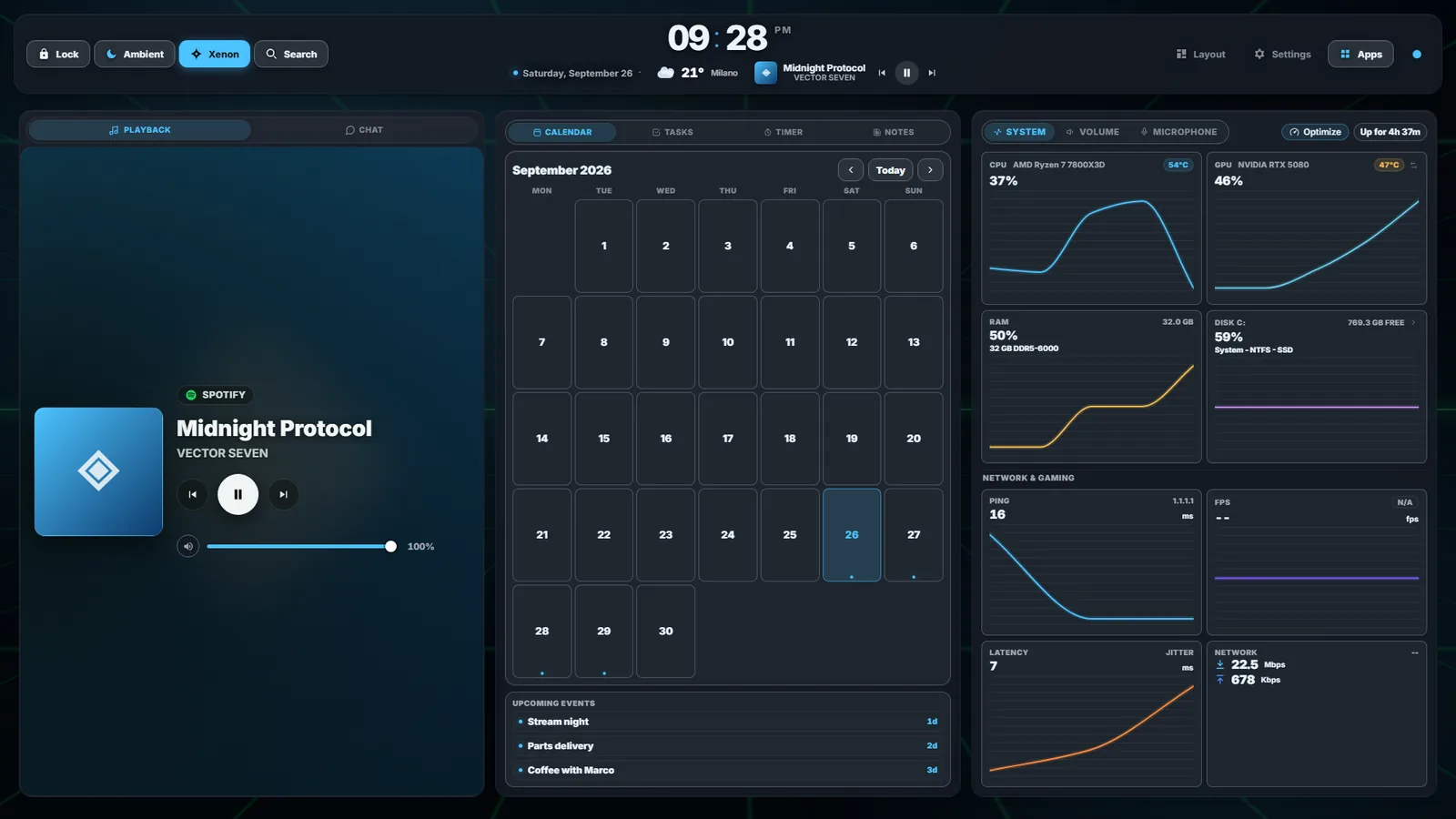Enable Ambient mode
The height and width of the screenshot is (819, 1456).
[135, 54]
